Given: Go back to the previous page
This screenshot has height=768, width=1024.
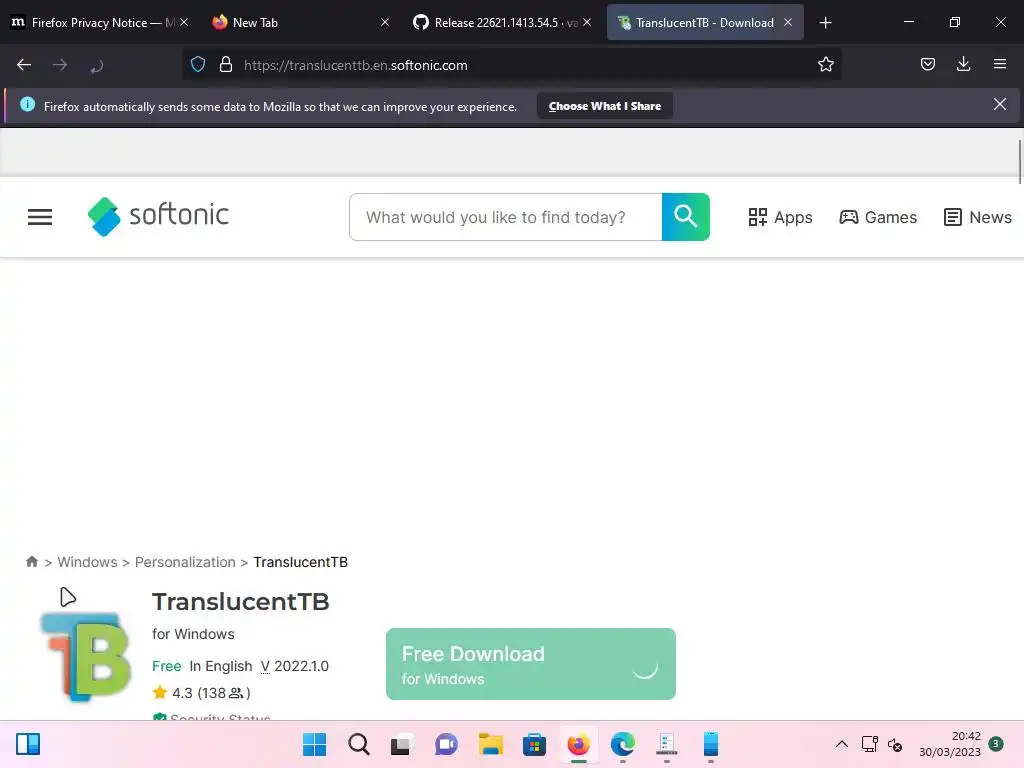Looking at the screenshot, I should [x=24, y=65].
